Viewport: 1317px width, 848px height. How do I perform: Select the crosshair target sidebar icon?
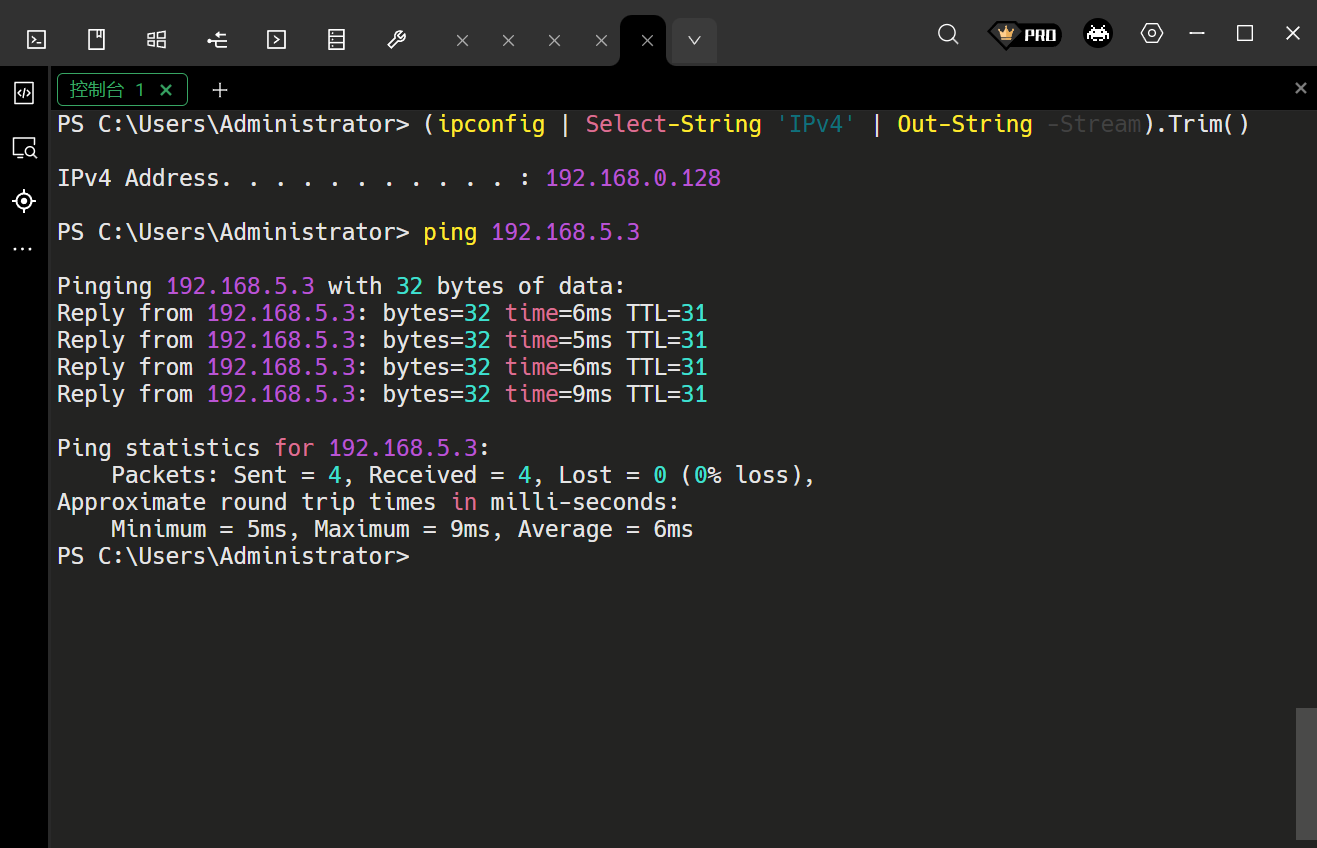coord(24,201)
